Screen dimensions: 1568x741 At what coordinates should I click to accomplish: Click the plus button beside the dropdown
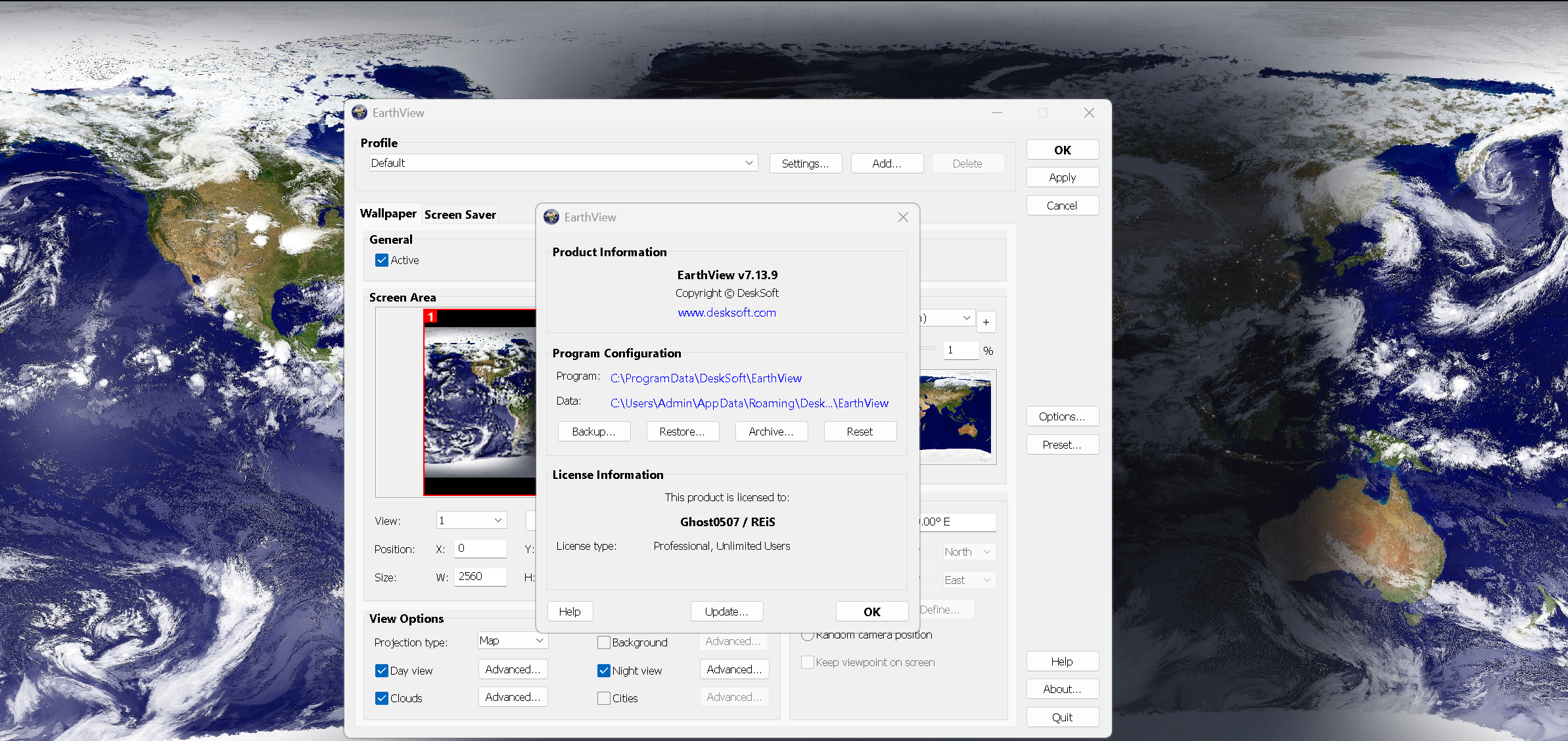click(986, 321)
